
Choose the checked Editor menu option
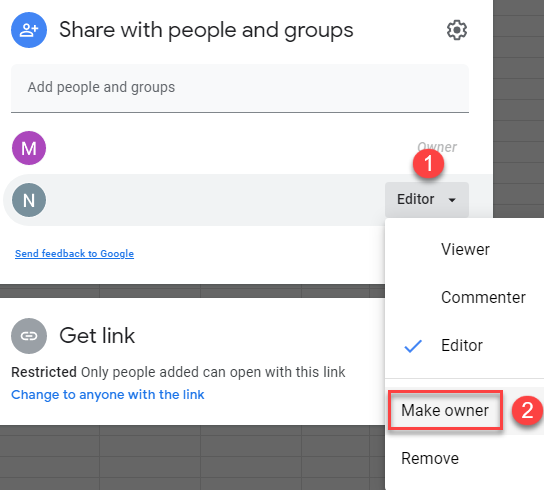(x=462, y=346)
